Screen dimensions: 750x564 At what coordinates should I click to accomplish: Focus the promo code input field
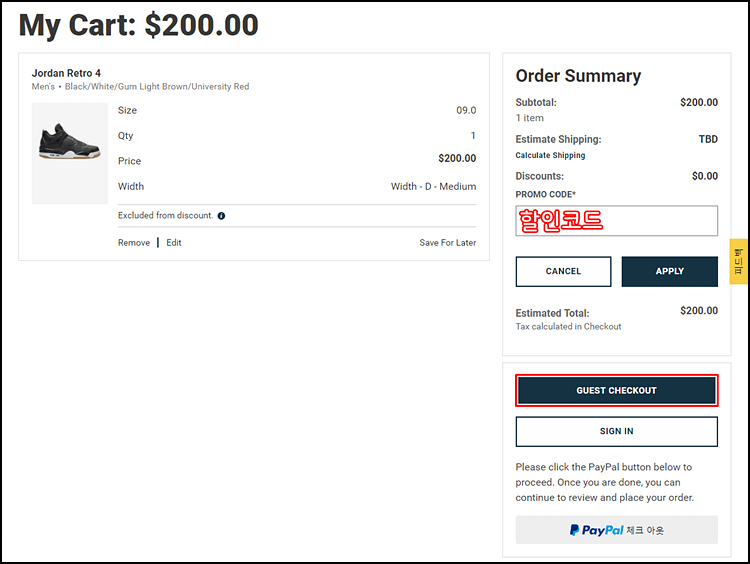[x=617, y=221]
